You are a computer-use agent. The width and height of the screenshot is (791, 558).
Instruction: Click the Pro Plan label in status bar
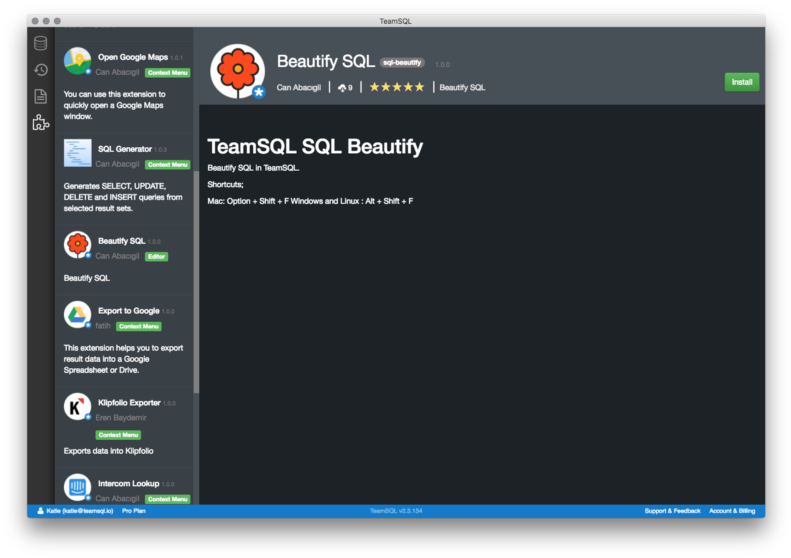point(134,511)
